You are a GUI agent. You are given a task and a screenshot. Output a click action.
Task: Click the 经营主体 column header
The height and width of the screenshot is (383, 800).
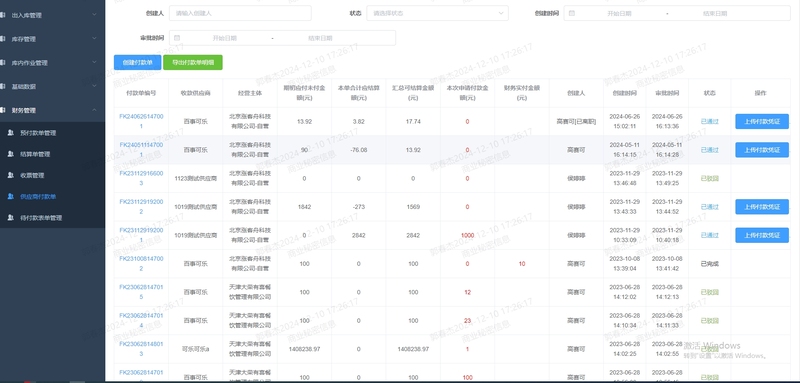pyautogui.click(x=250, y=93)
